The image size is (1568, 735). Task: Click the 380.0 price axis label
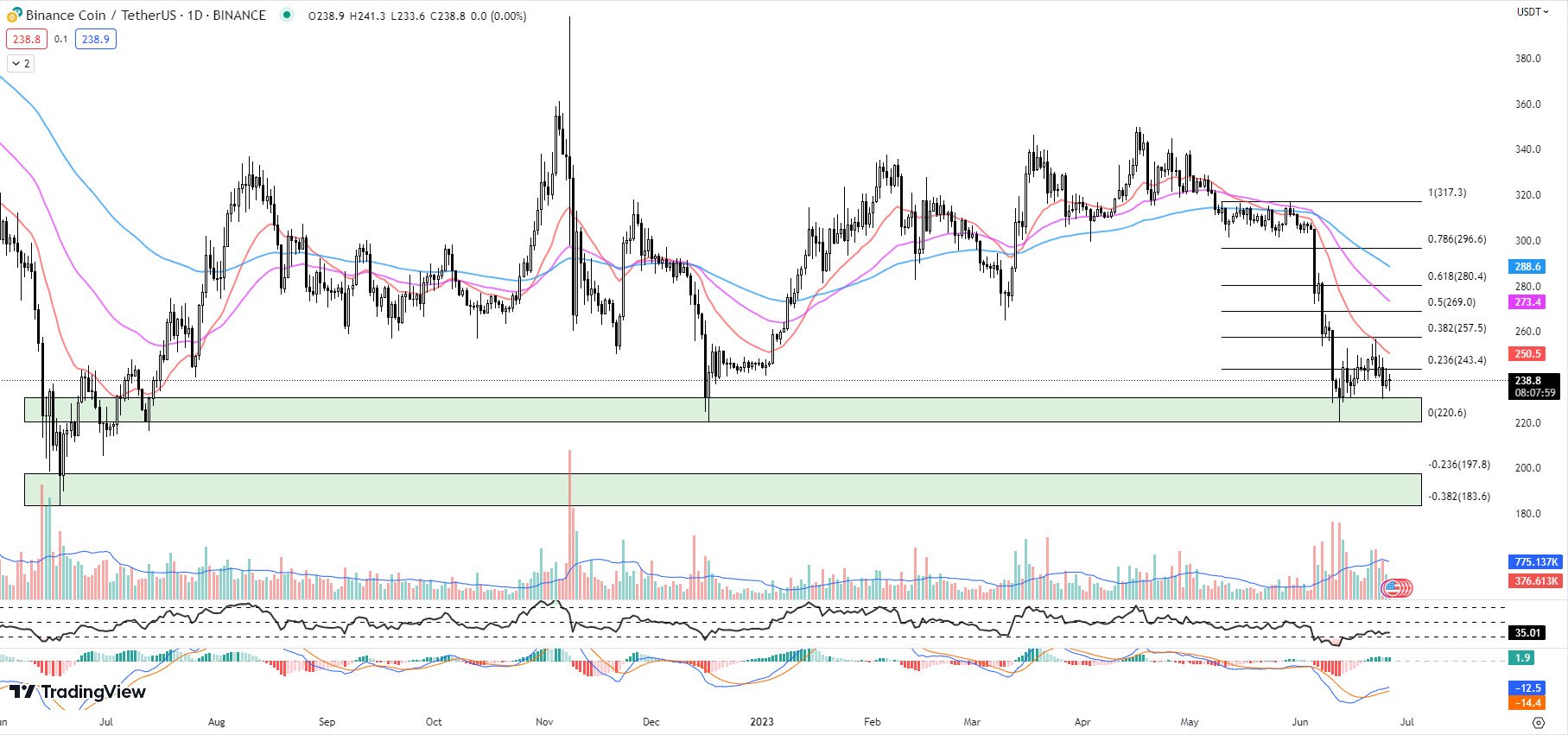click(x=1527, y=59)
